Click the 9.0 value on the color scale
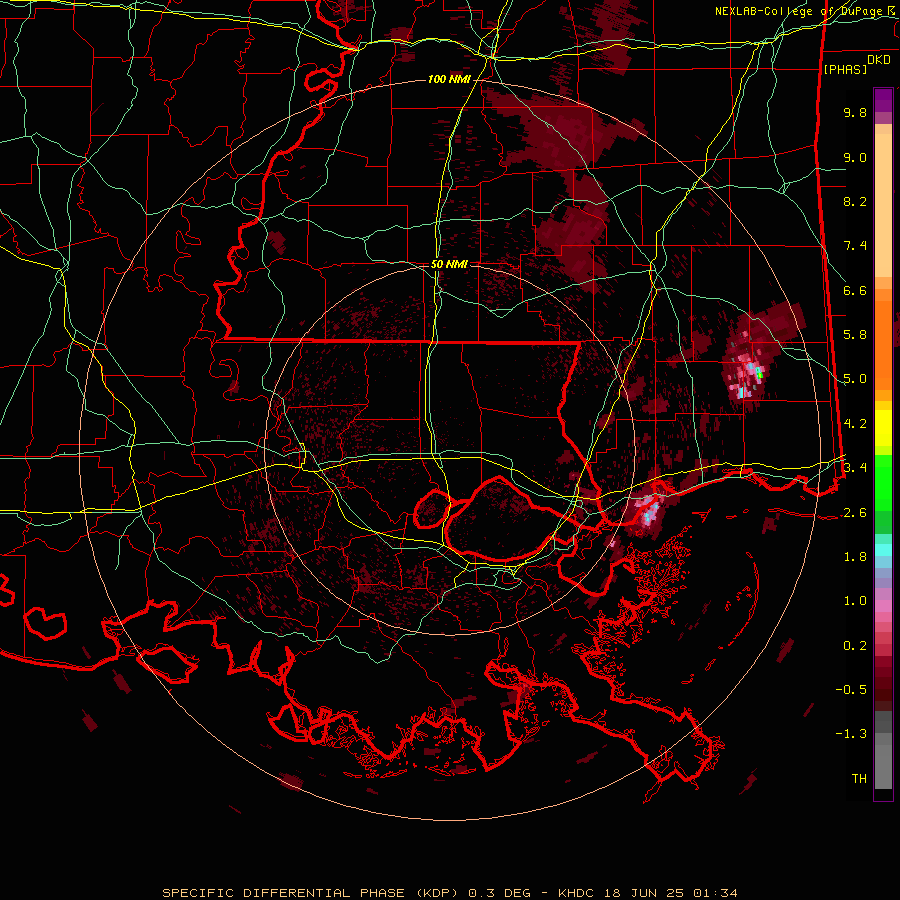Viewport: 900px width, 900px height. coord(855,157)
